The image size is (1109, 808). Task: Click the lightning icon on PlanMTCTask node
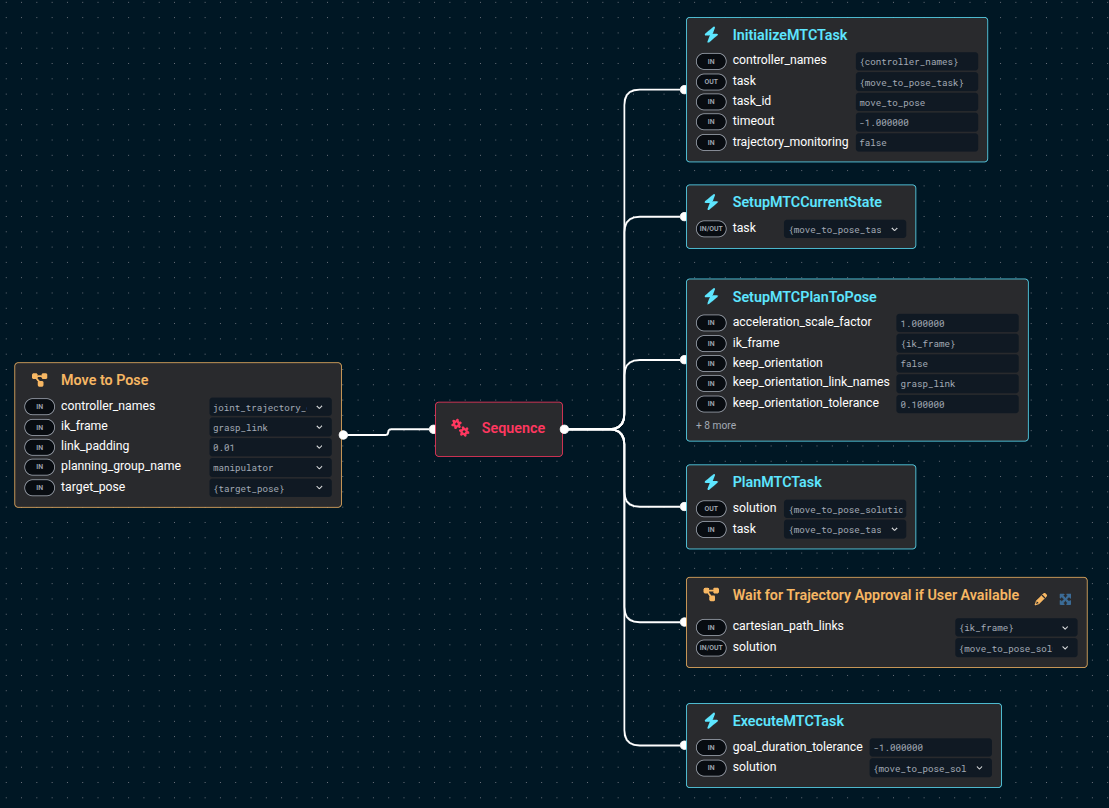[711, 482]
